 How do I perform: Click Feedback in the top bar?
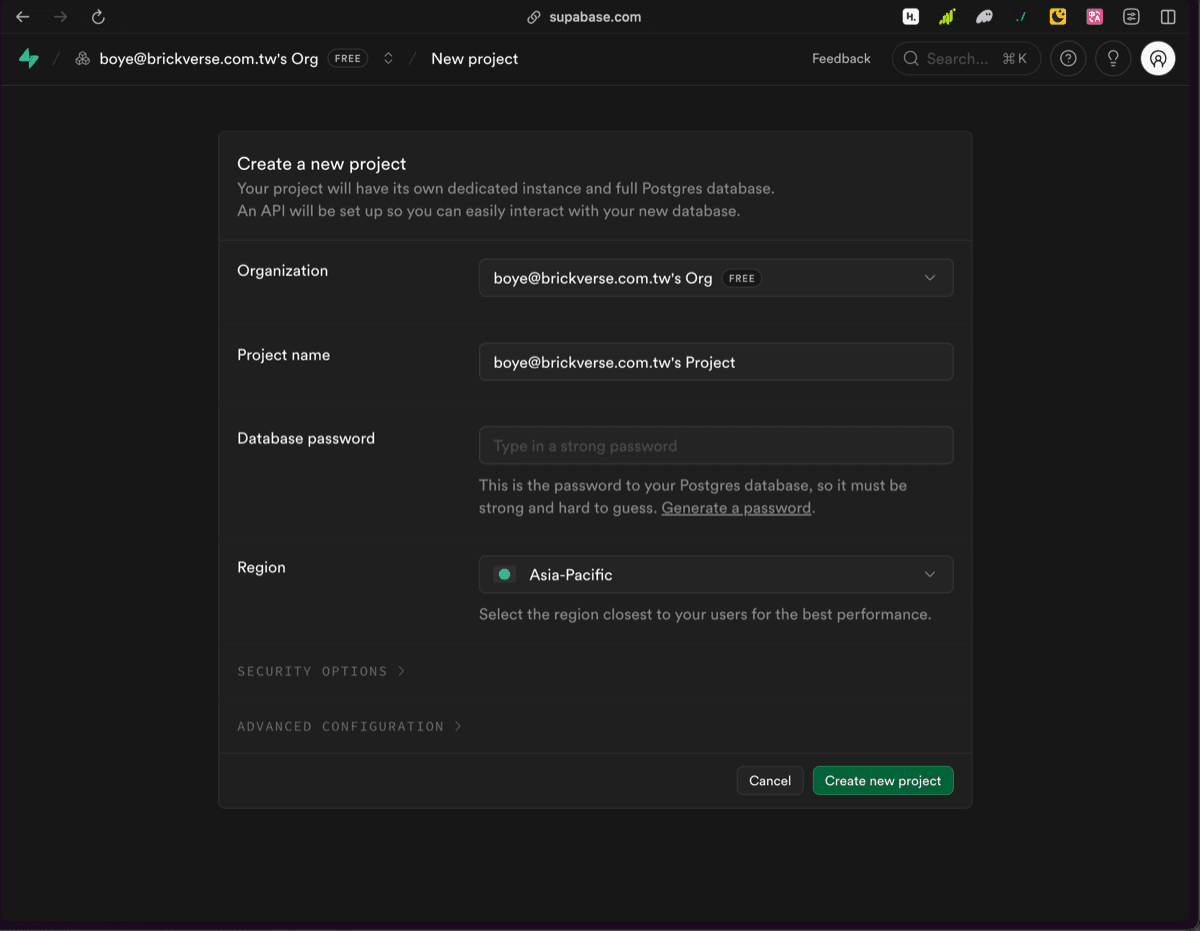[x=841, y=59]
